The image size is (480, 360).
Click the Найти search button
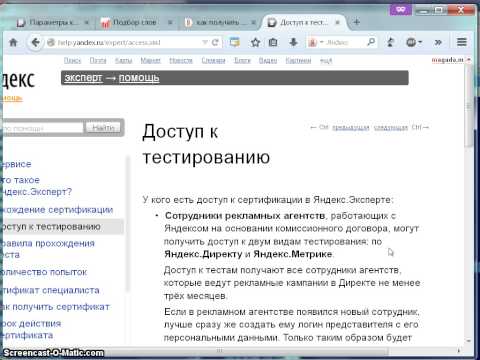click(x=104, y=128)
